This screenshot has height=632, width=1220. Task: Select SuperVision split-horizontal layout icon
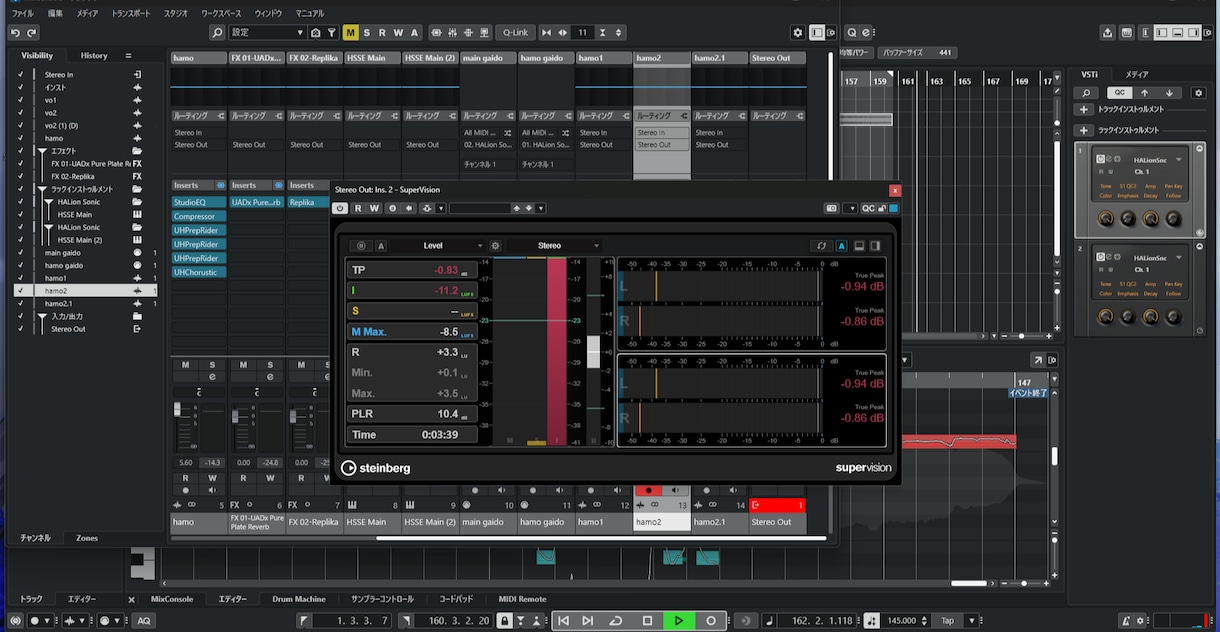[859, 245]
